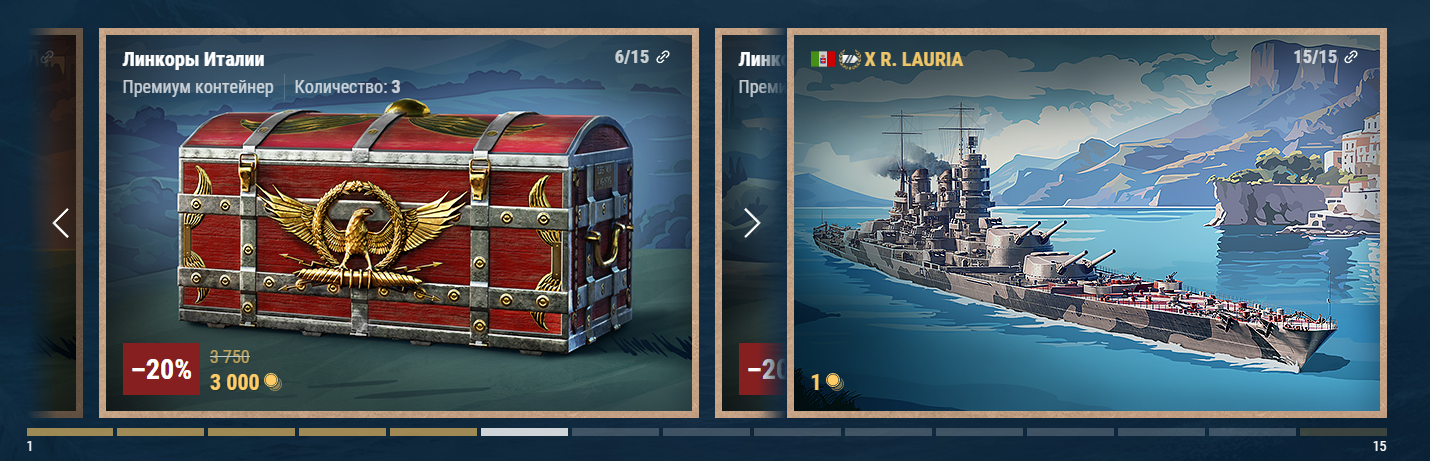Click battleship class emblem before X R. LAURIA
This screenshot has width=1430, height=461.
pyautogui.click(x=850, y=59)
